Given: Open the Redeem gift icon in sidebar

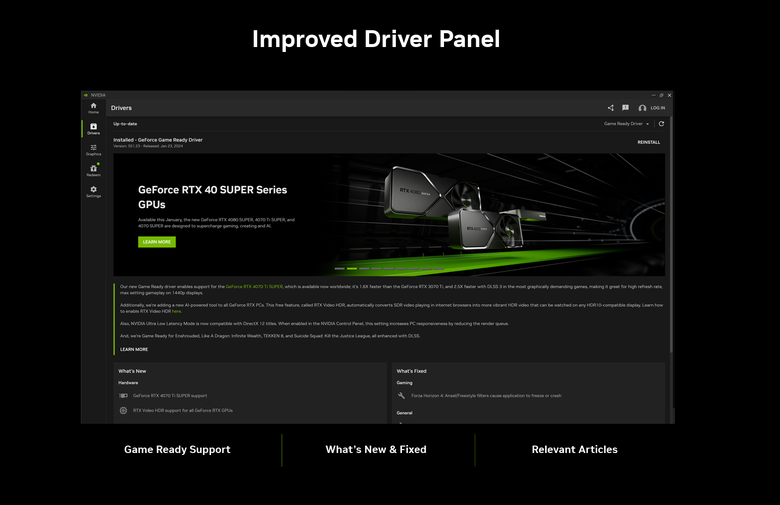Looking at the screenshot, I should pyautogui.click(x=94, y=170).
